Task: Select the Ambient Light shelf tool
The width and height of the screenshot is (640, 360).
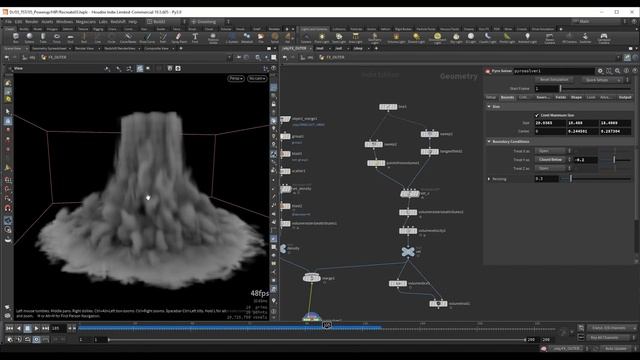Action: (527, 38)
